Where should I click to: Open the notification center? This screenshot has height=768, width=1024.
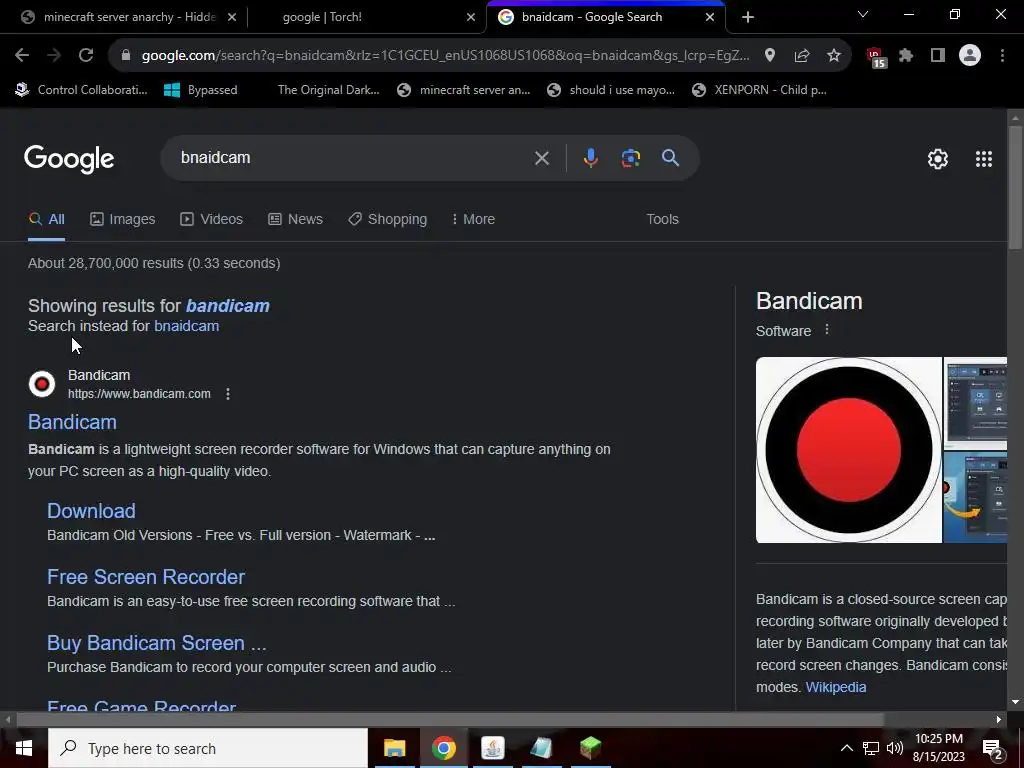[993, 749]
